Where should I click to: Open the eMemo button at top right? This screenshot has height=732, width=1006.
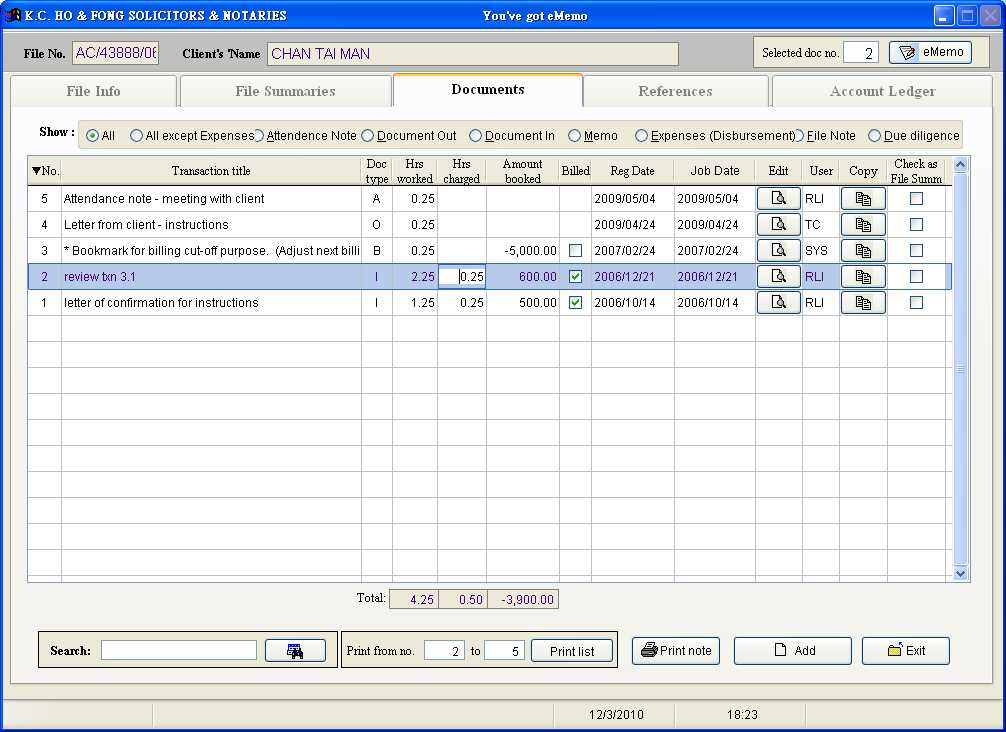click(x=930, y=53)
